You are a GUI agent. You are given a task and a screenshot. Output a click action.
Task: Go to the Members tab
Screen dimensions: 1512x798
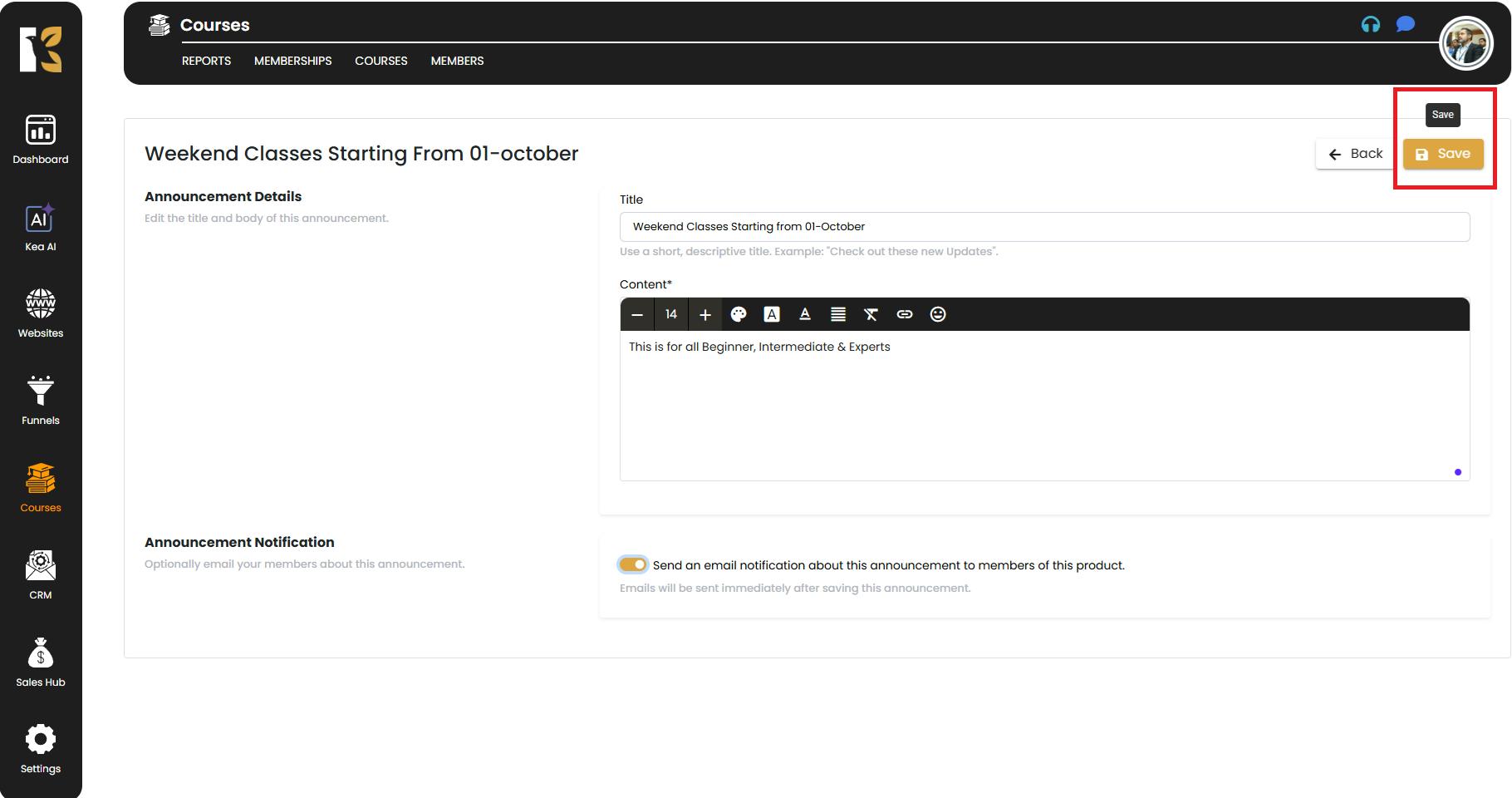click(457, 61)
